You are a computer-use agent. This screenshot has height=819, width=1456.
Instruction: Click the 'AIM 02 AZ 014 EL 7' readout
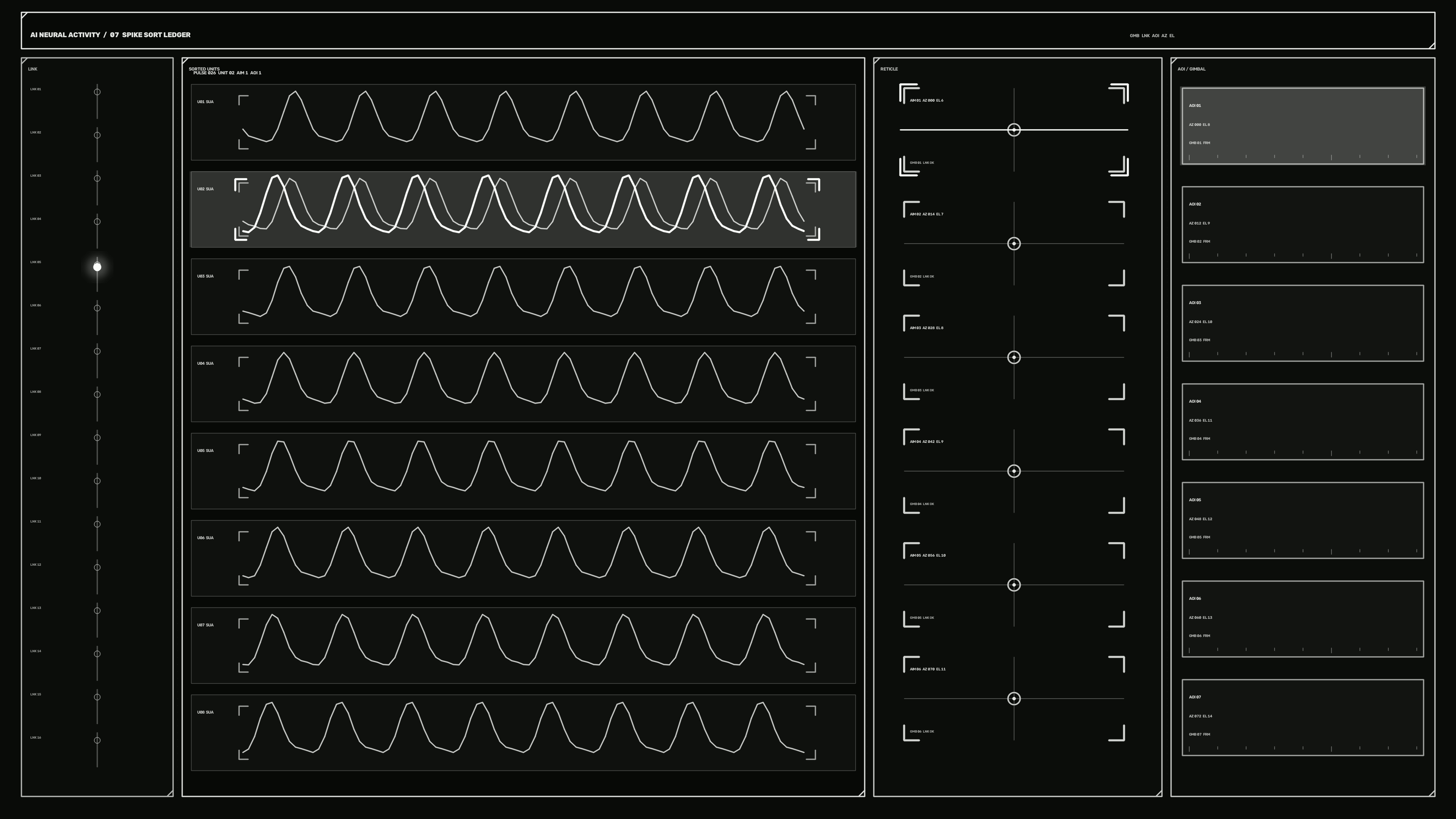click(x=926, y=214)
